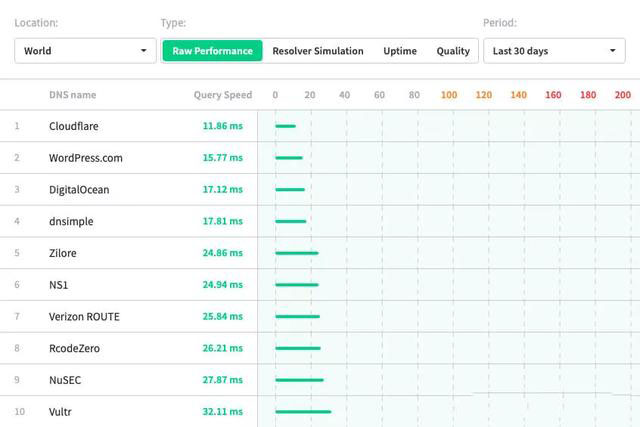This screenshot has width=640, height=427.
Task: Click the Cloudflare DNS name
Action: tap(74, 126)
